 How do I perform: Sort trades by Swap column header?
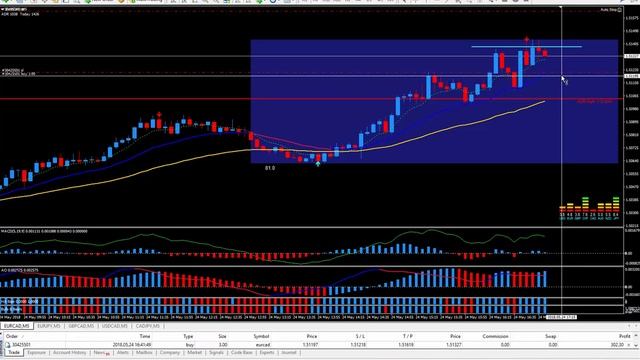551,336
